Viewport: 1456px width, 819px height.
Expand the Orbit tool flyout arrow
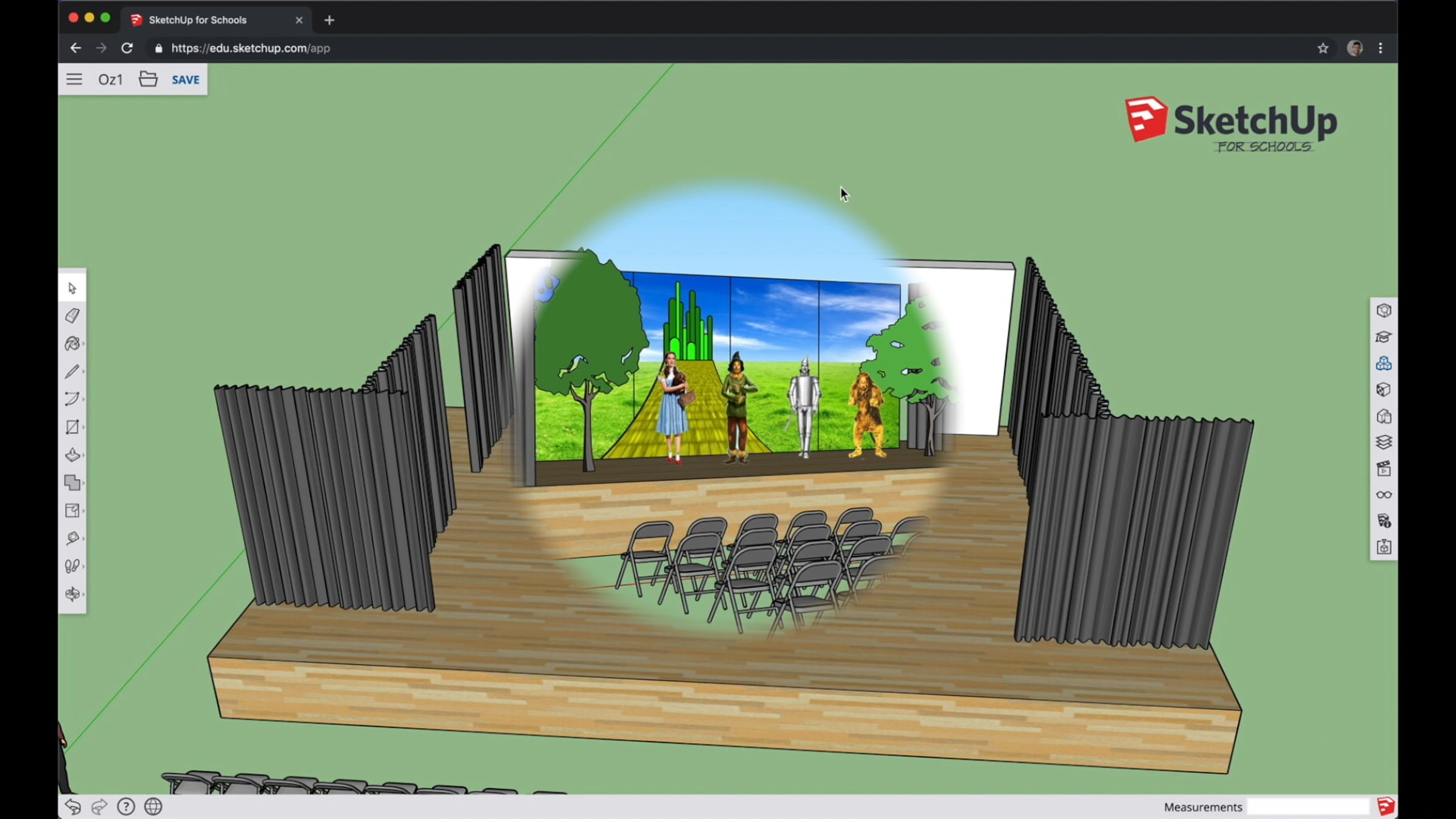click(83, 594)
